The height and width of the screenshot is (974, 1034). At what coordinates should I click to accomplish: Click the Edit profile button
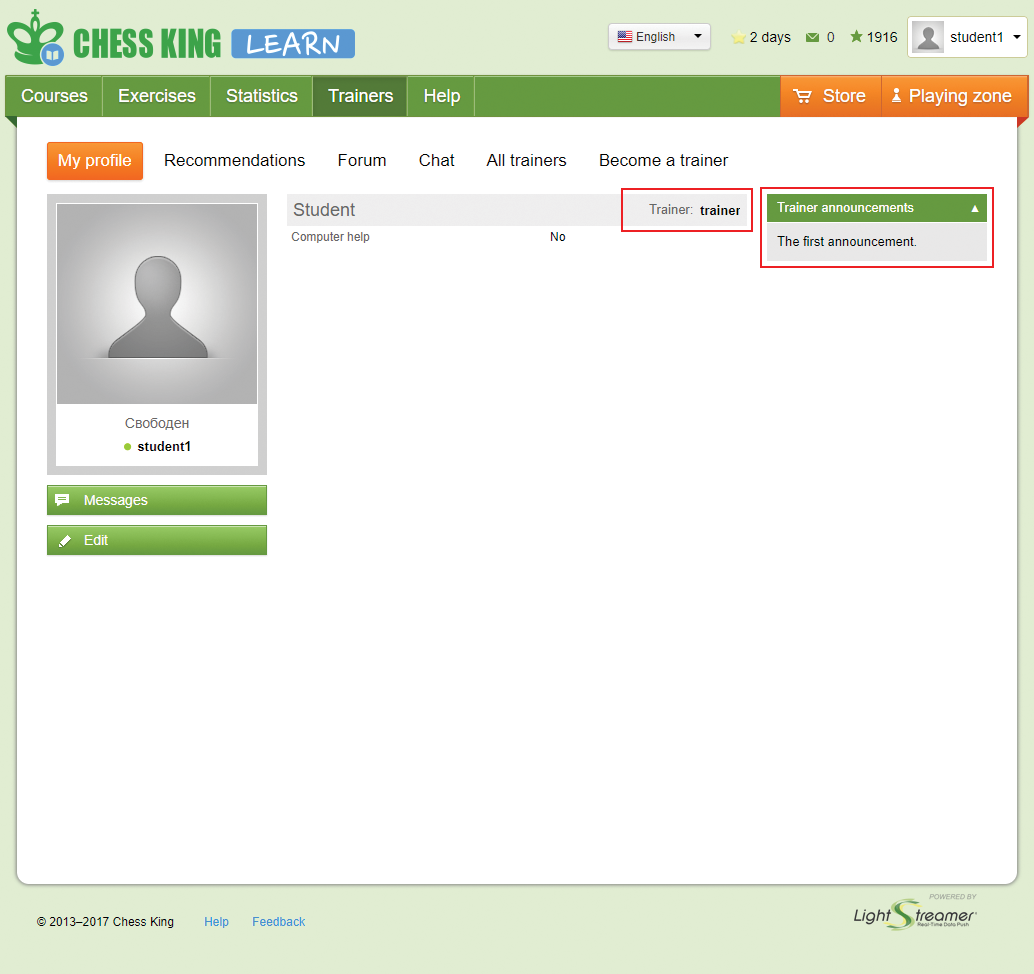[157, 540]
